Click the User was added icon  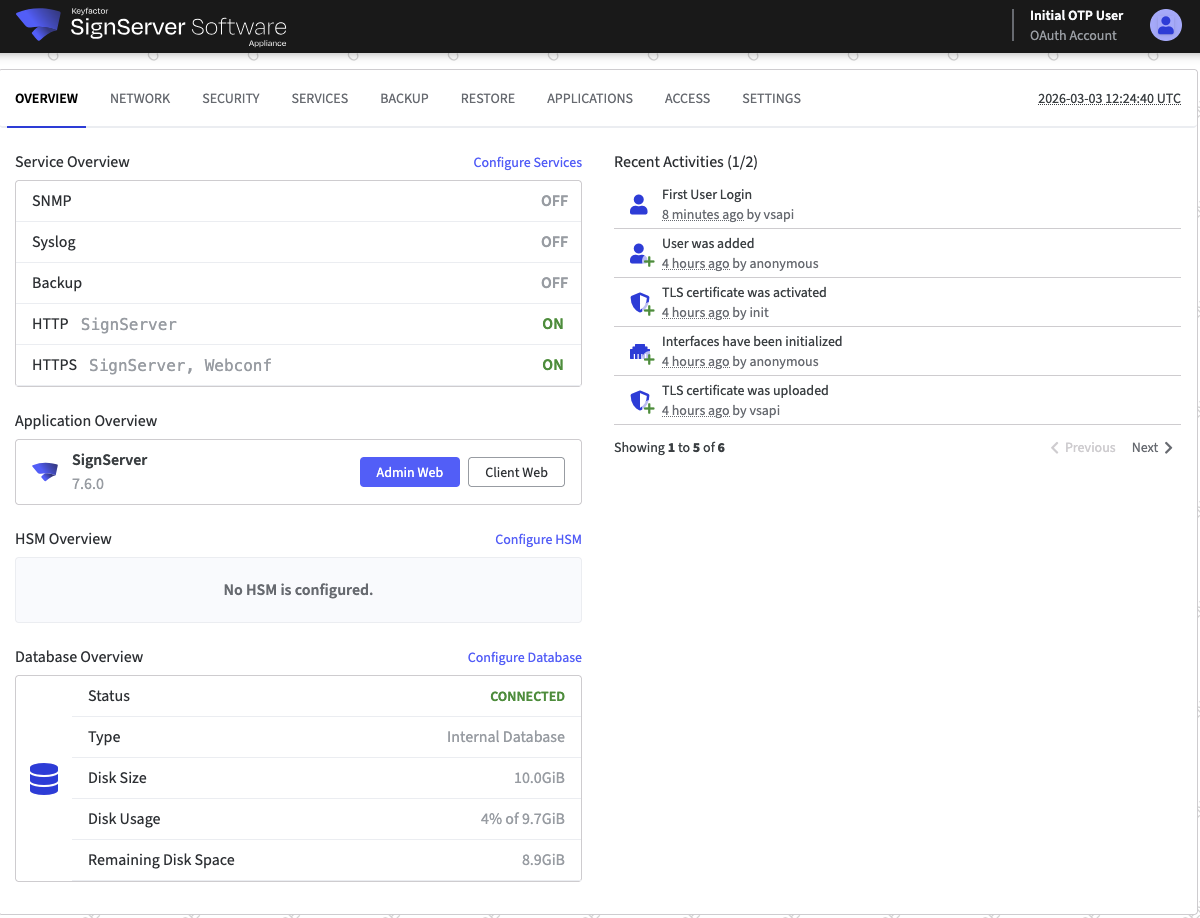click(640, 254)
